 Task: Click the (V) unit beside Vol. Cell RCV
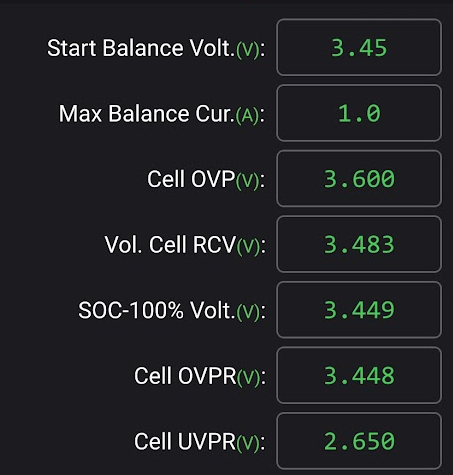248,247
